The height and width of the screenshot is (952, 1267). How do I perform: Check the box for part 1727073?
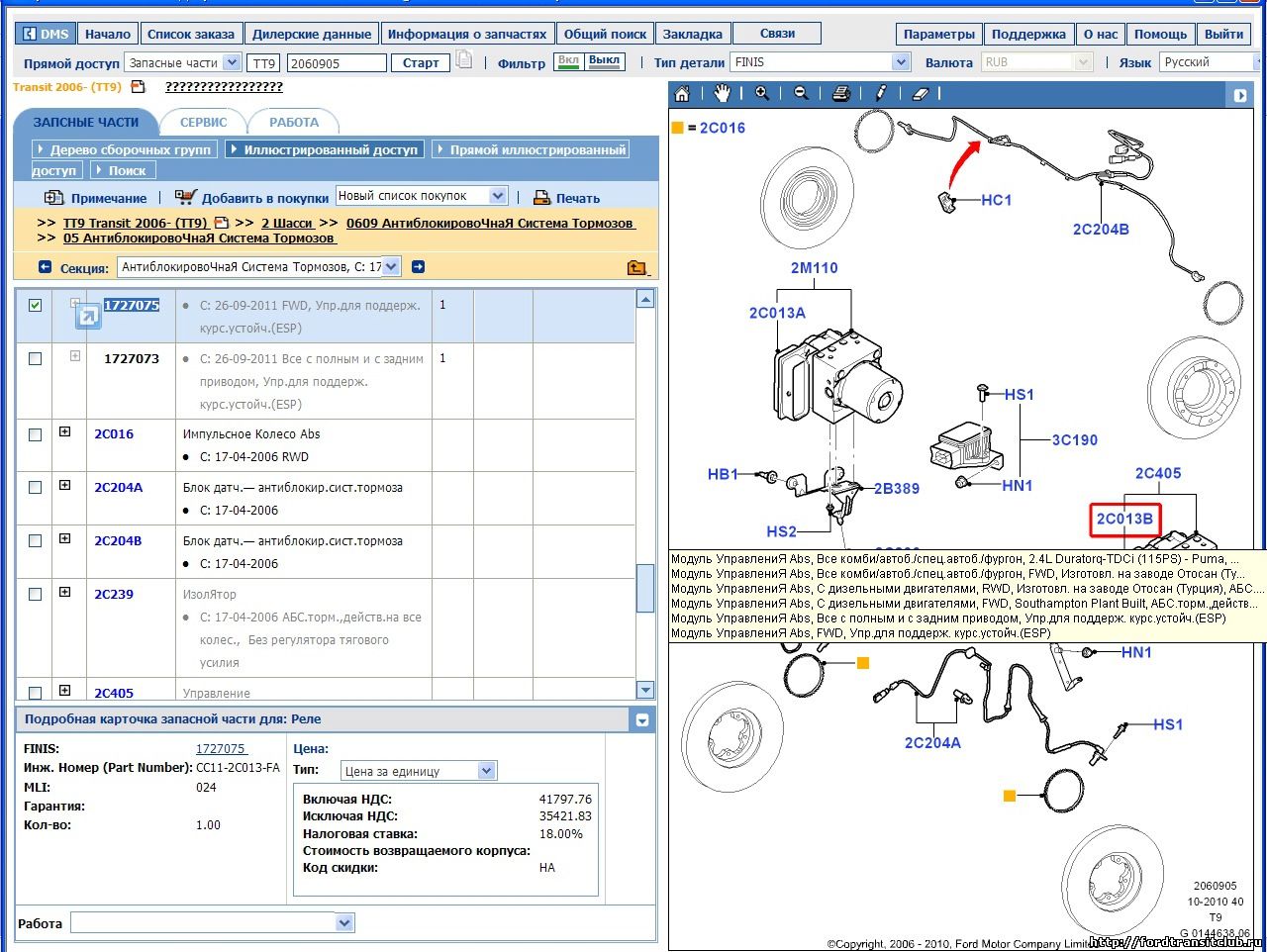click(35, 358)
